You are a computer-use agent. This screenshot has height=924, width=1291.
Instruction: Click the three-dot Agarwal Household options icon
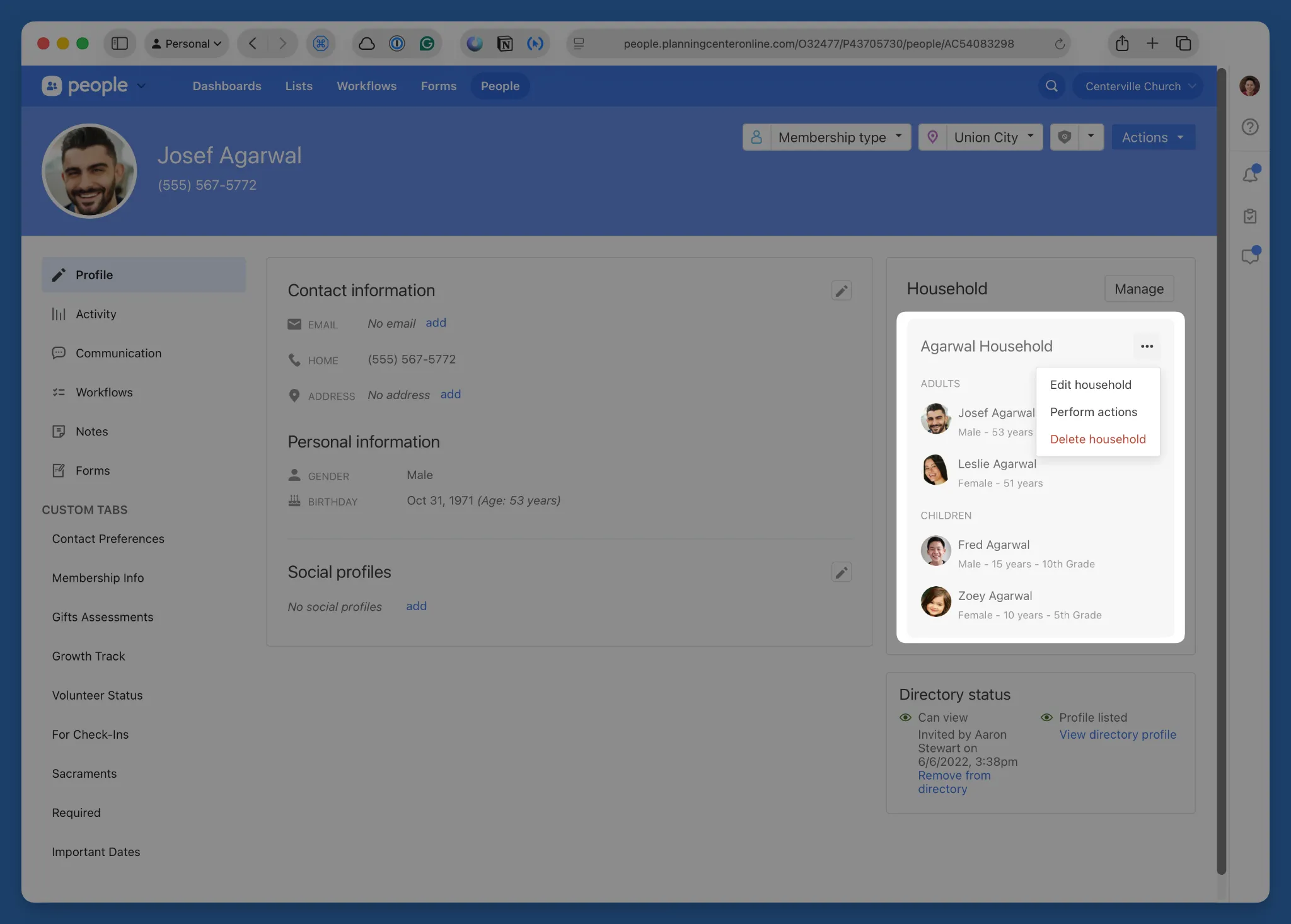(1147, 346)
